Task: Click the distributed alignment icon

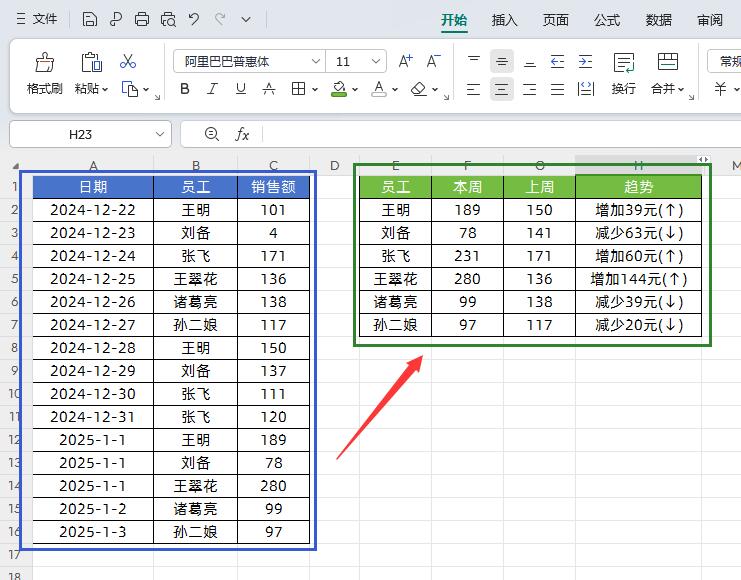Action: [x=586, y=89]
